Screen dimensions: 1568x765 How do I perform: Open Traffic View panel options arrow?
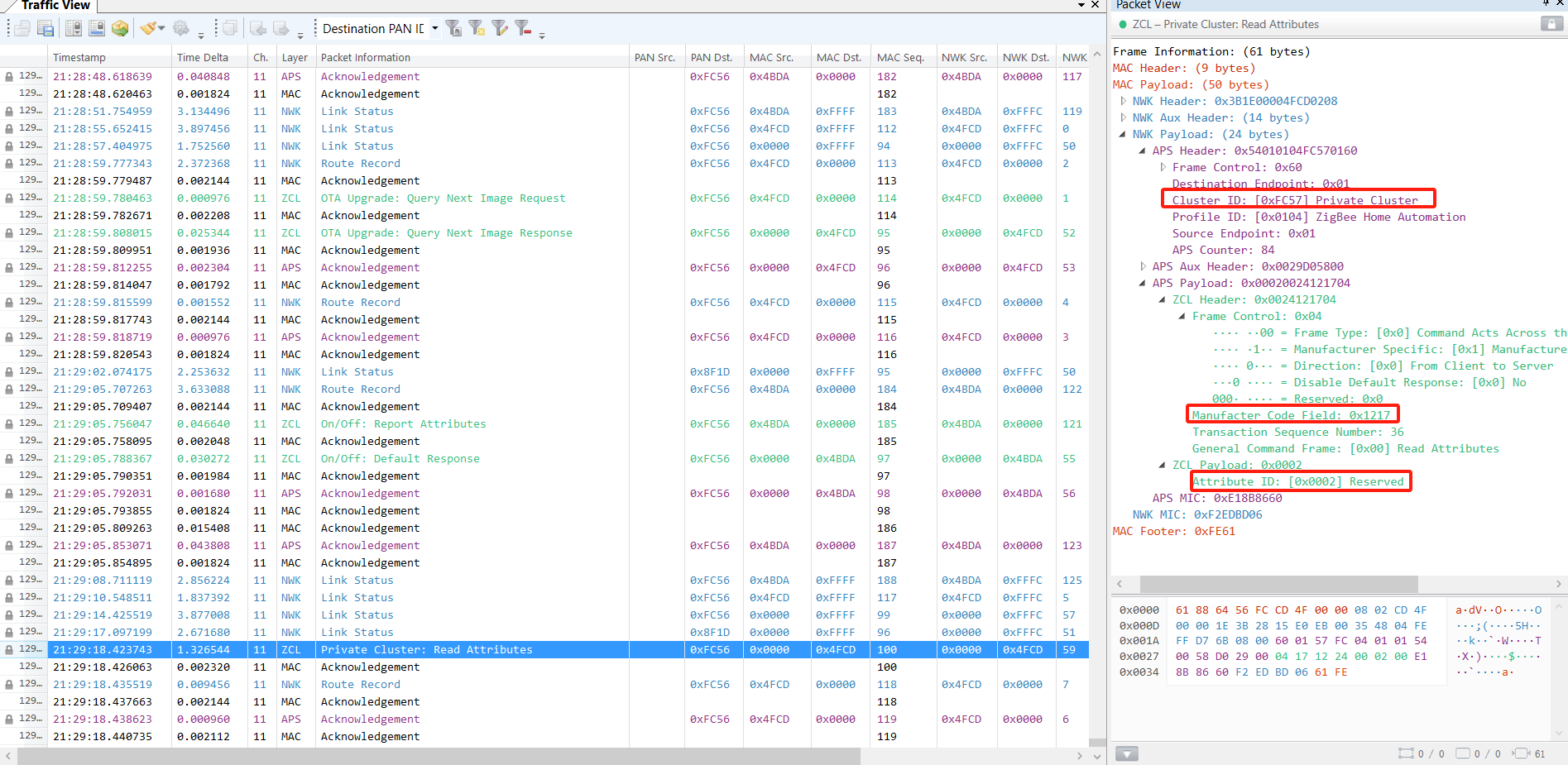(1081, 5)
